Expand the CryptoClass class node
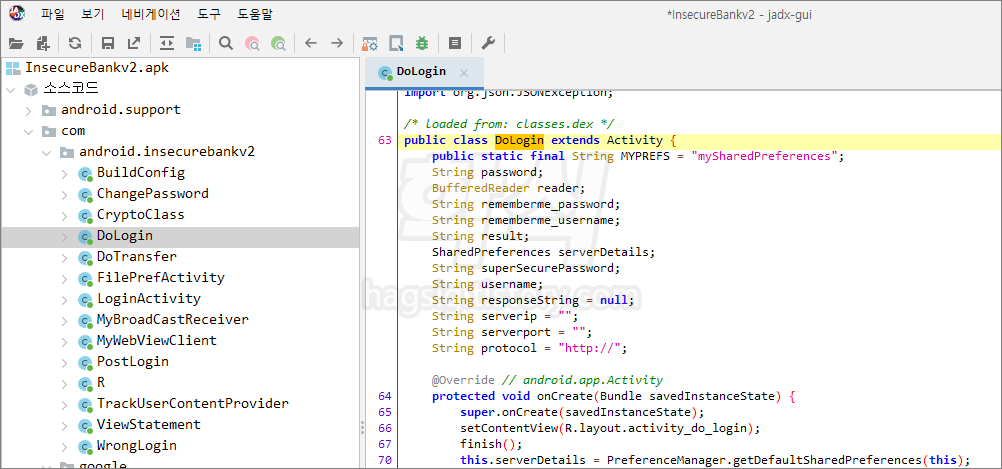The height and width of the screenshot is (469, 1002). click(64, 215)
